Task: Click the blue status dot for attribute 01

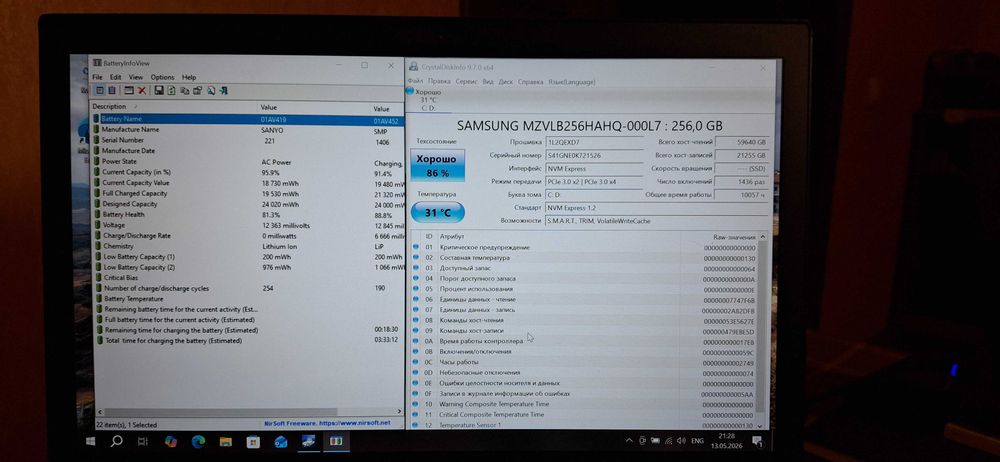Action: pyautogui.click(x=416, y=247)
